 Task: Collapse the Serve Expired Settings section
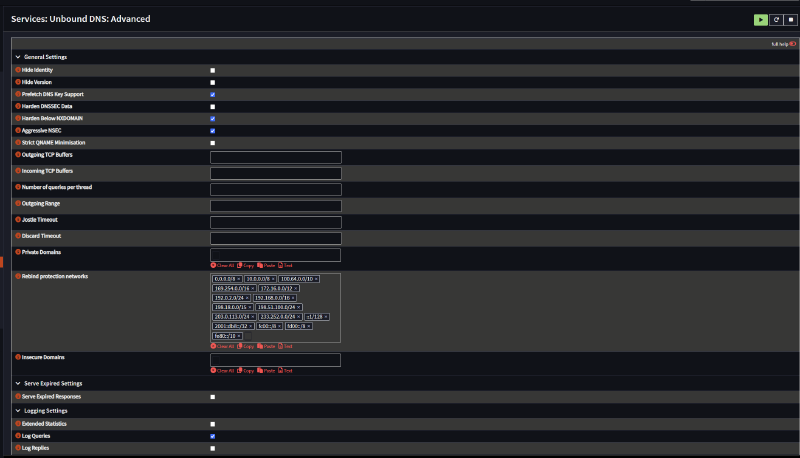pyautogui.click(x=18, y=384)
